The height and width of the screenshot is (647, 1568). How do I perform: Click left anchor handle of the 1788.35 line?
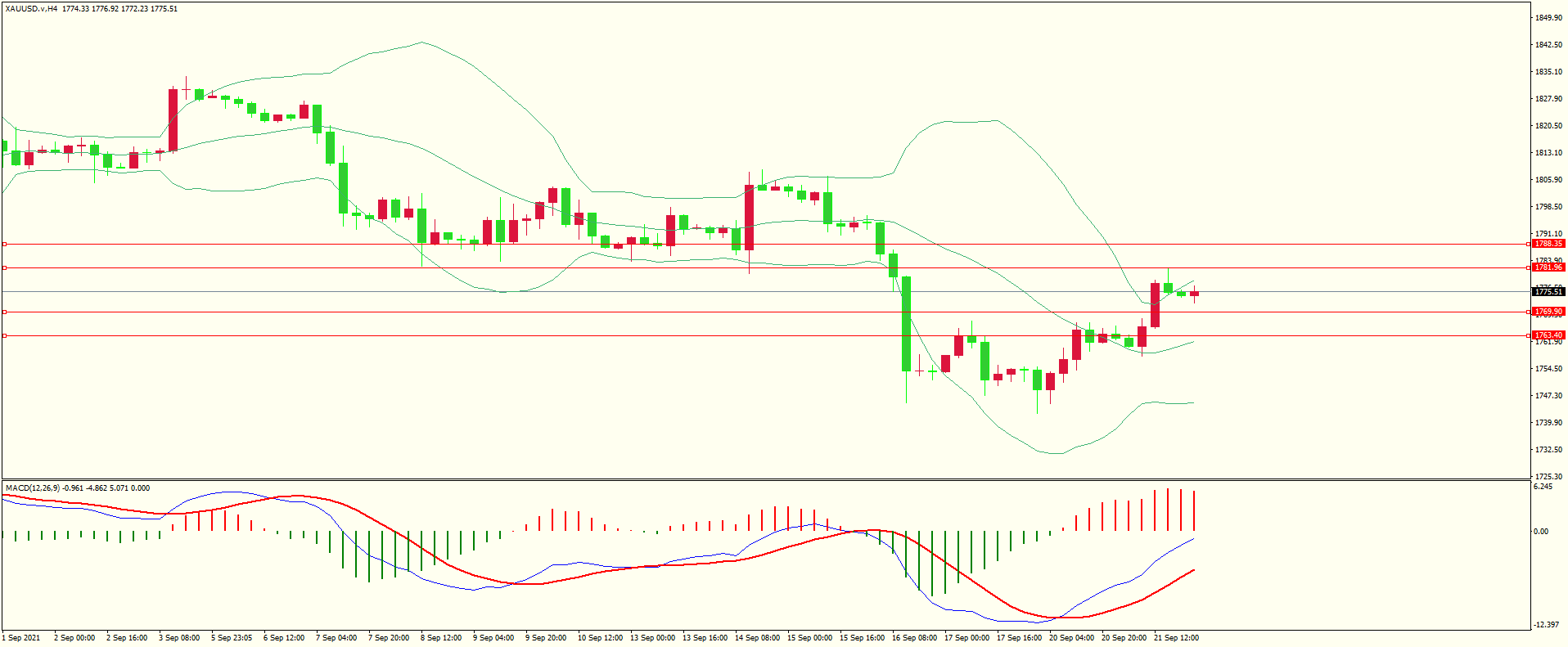[x=4, y=244]
